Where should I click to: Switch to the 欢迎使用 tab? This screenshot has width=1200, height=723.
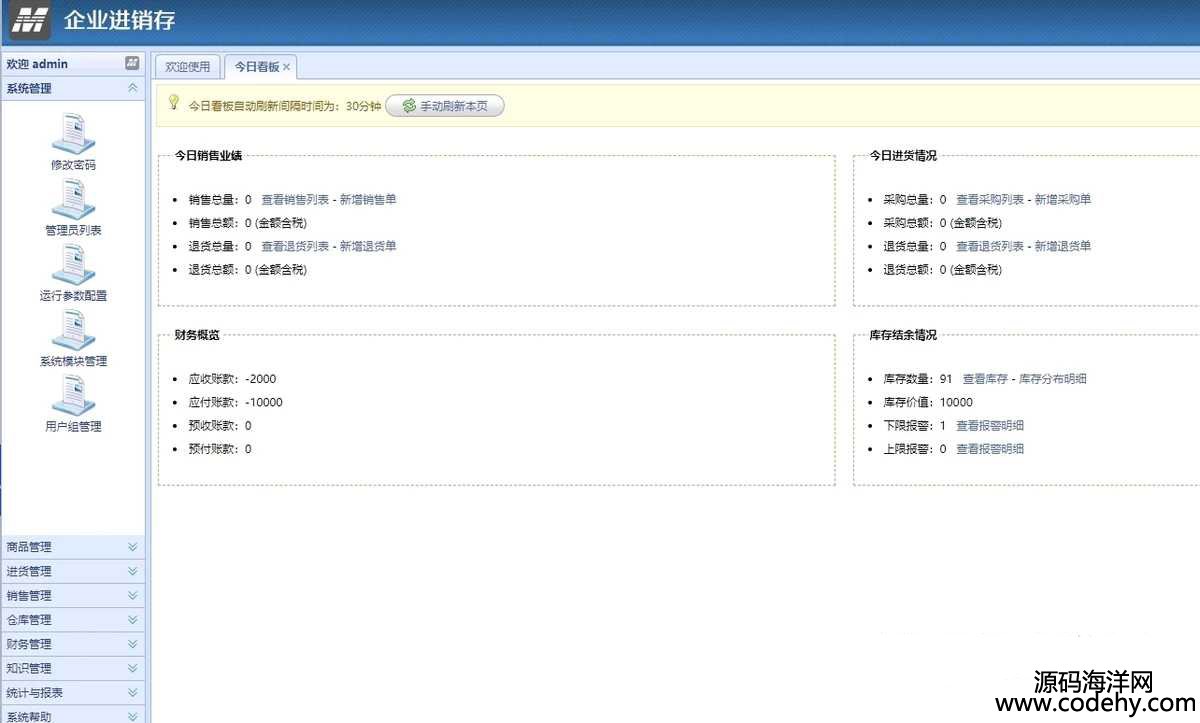click(188, 67)
